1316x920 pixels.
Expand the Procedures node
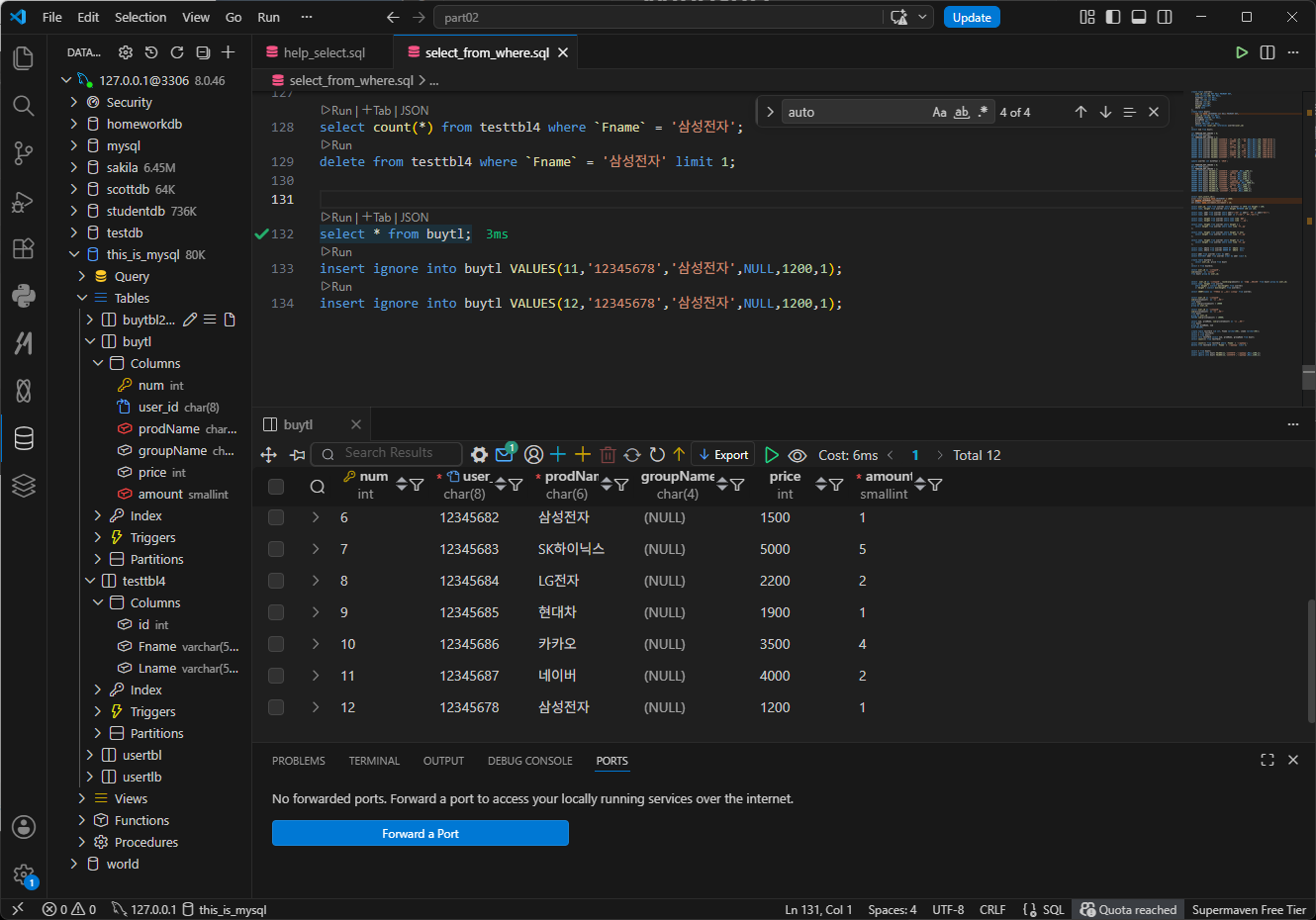pyautogui.click(x=82, y=842)
